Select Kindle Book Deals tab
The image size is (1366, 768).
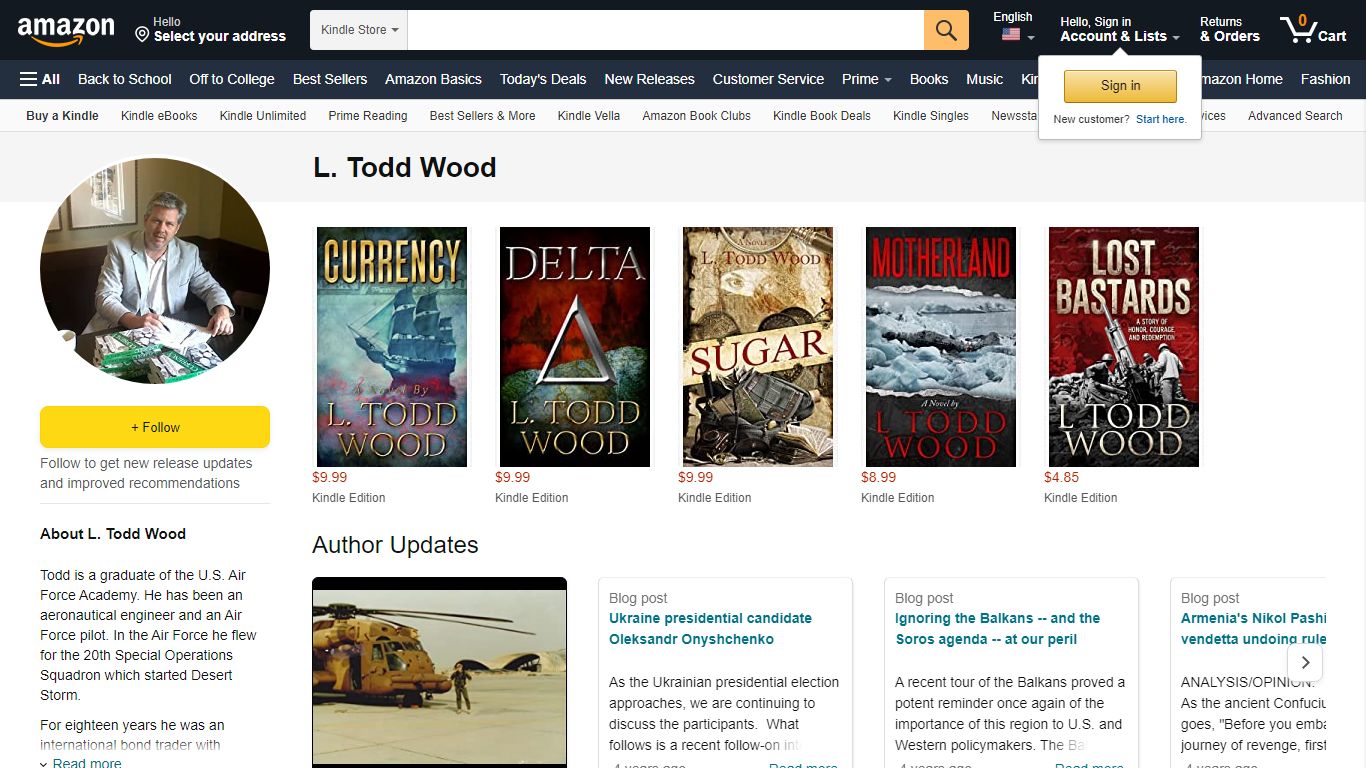(822, 116)
